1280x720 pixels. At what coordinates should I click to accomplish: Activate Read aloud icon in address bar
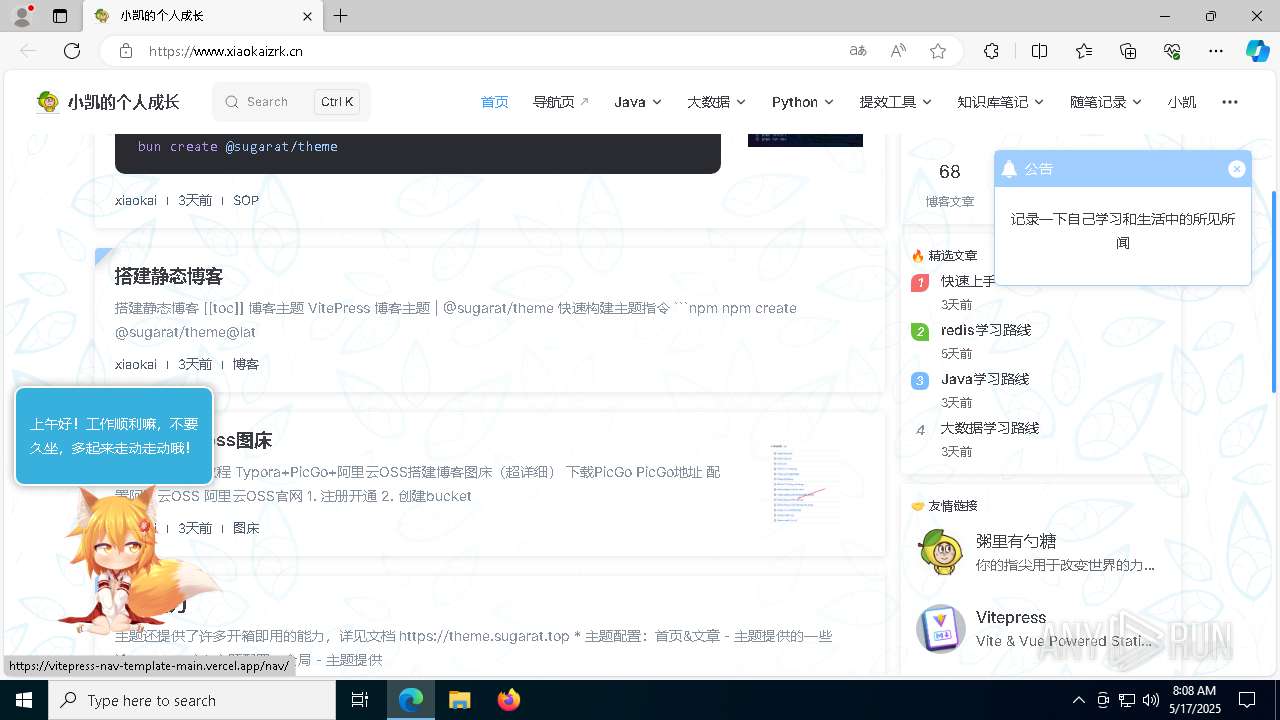[x=898, y=51]
